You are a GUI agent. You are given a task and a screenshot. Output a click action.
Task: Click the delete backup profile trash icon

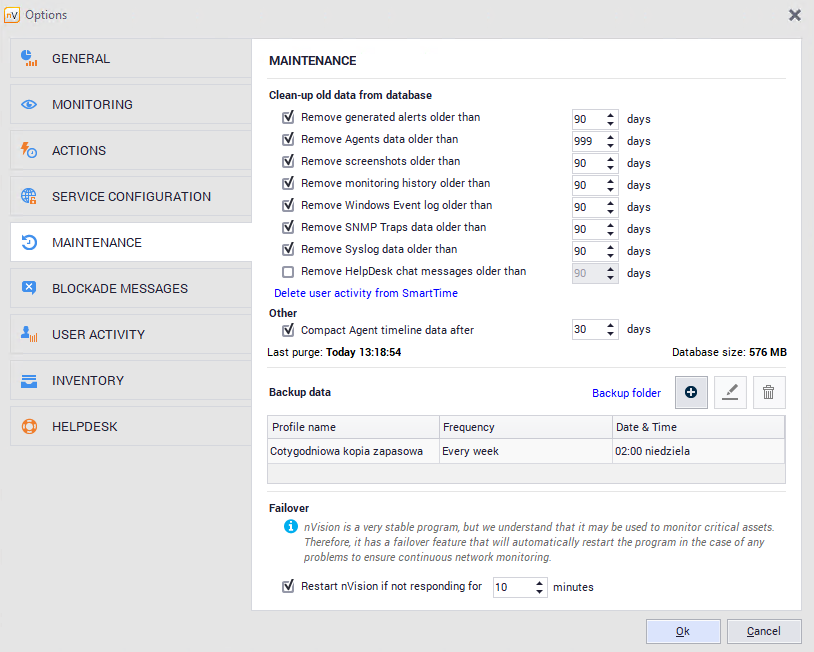[768, 393]
